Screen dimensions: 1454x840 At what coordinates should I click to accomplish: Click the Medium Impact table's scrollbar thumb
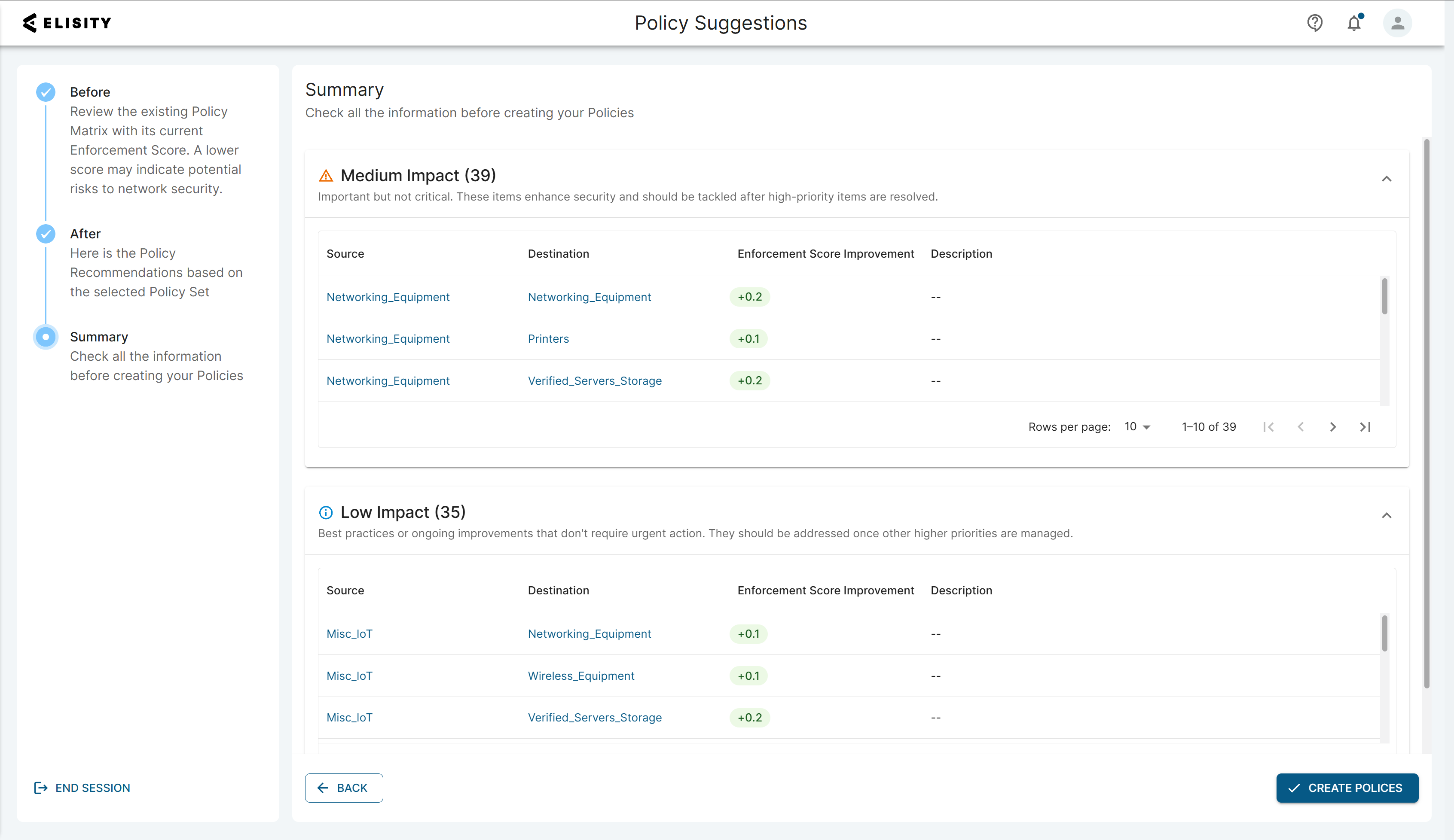pyautogui.click(x=1384, y=296)
